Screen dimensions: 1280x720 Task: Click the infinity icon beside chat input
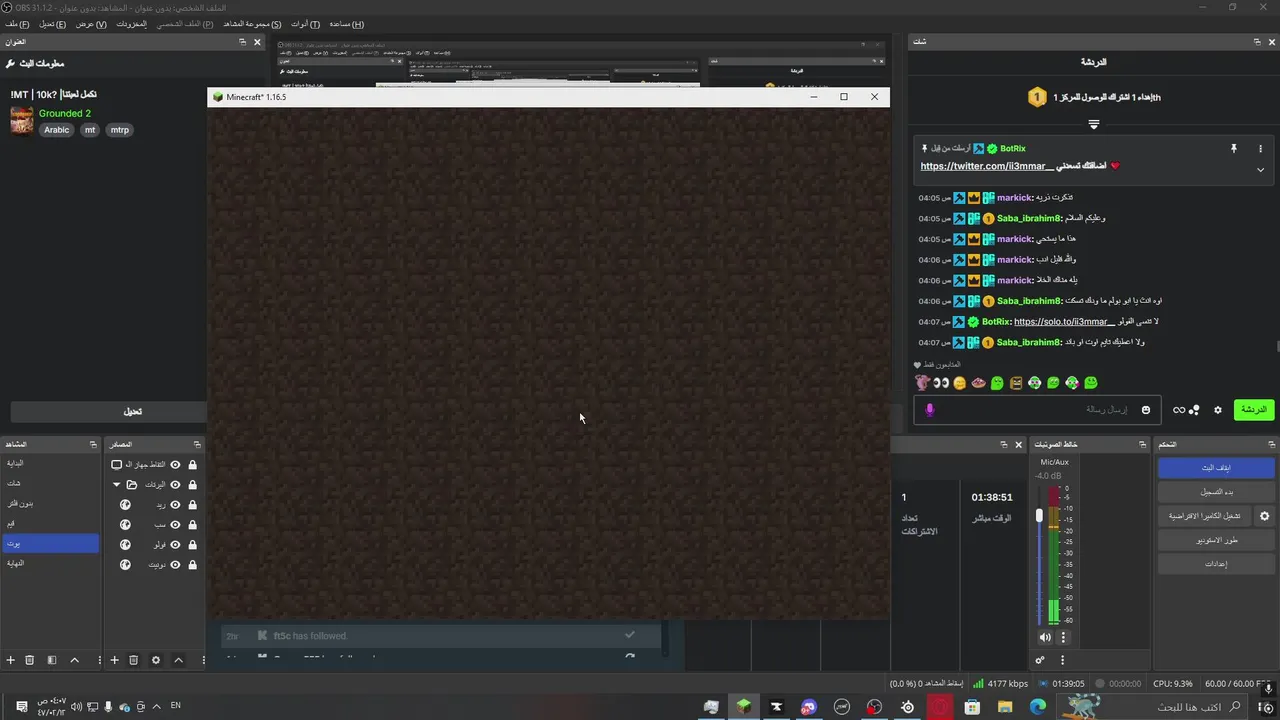click(1179, 410)
